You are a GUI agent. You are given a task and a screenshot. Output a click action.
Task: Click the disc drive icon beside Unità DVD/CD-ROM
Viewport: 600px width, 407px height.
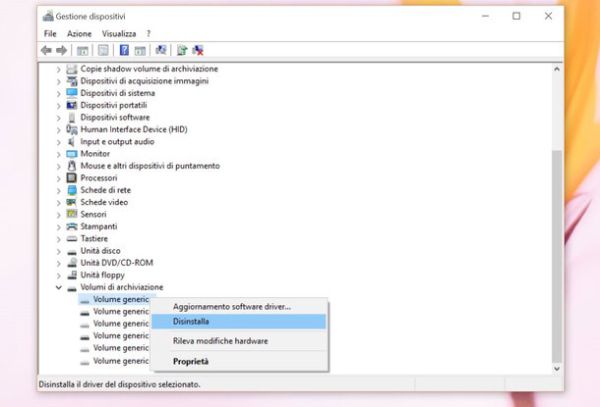tap(72, 263)
